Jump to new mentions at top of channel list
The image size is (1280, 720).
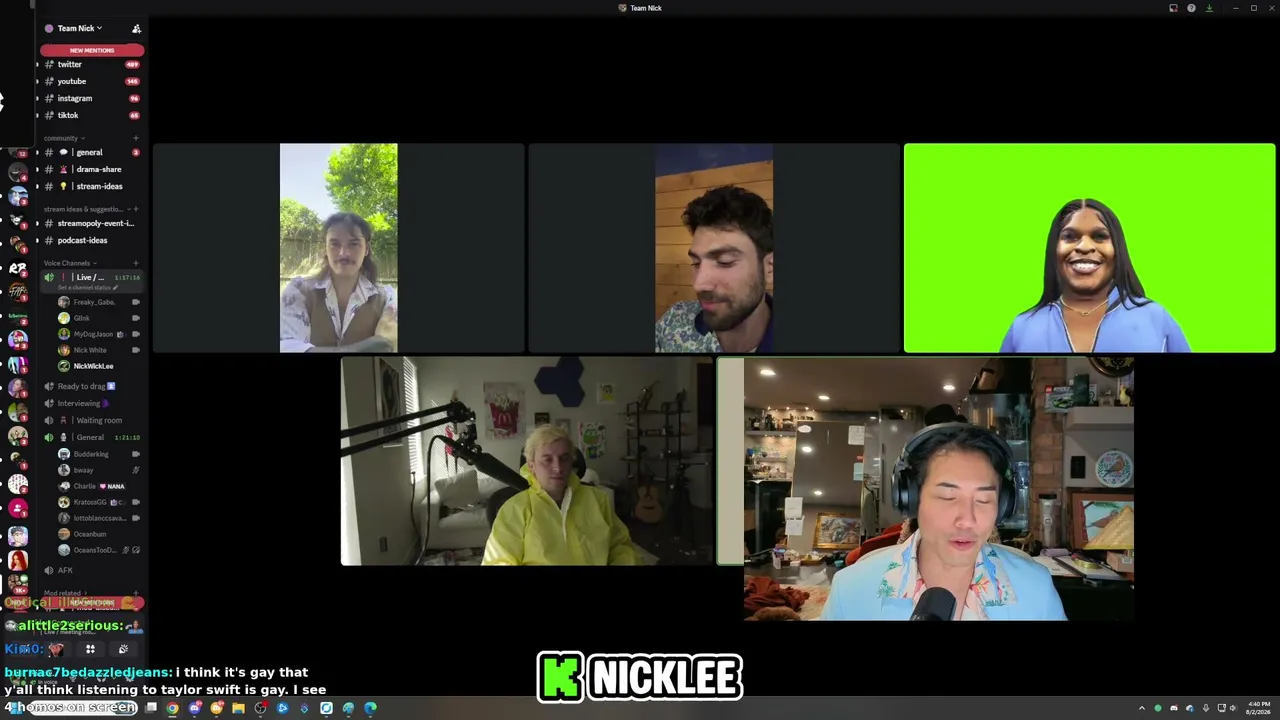tap(92, 50)
